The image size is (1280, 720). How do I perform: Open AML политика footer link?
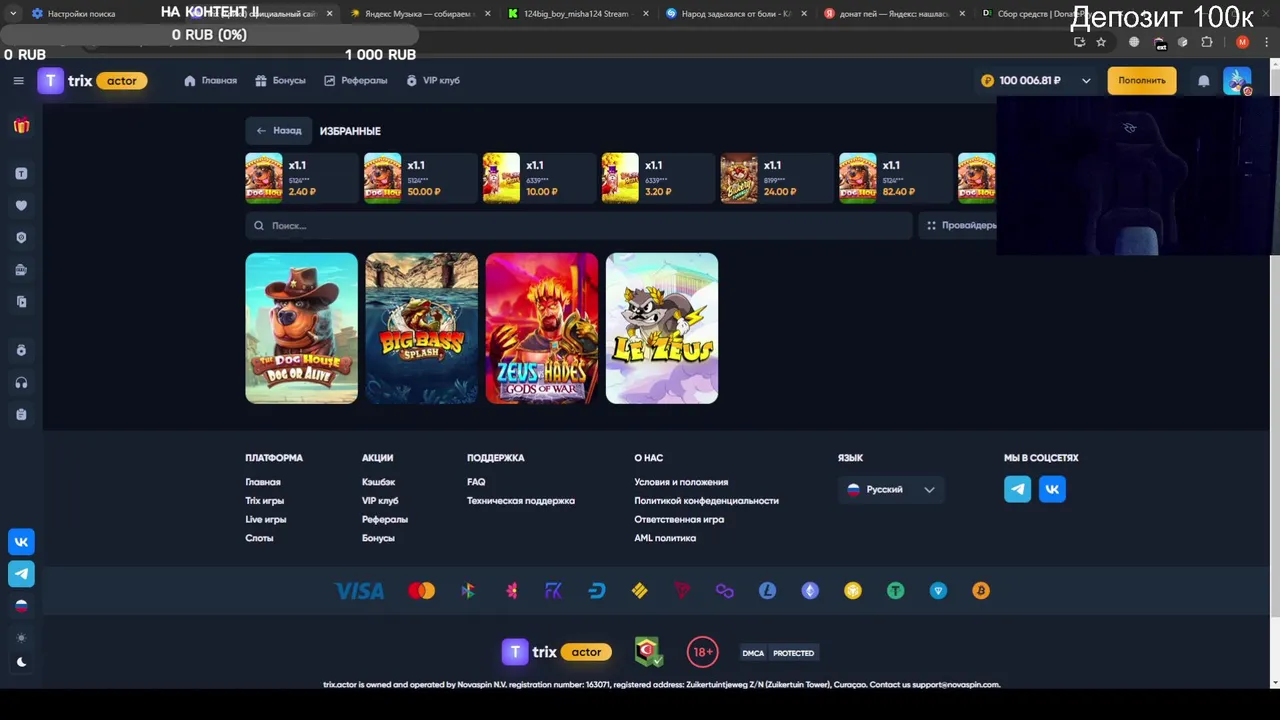(x=665, y=538)
